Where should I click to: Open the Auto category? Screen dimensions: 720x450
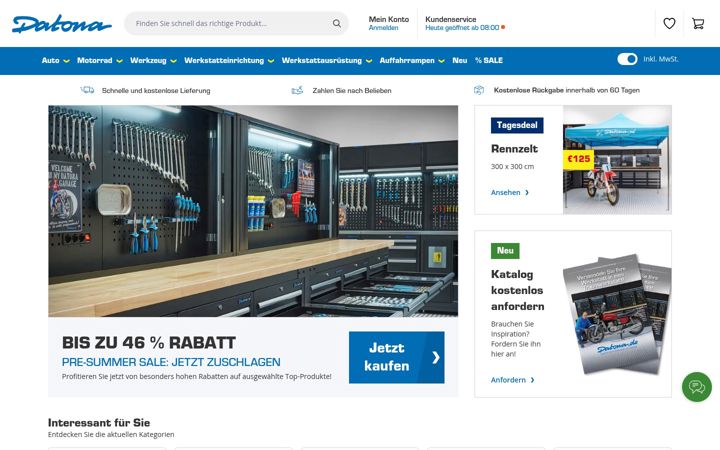click(x=51, y=60)
